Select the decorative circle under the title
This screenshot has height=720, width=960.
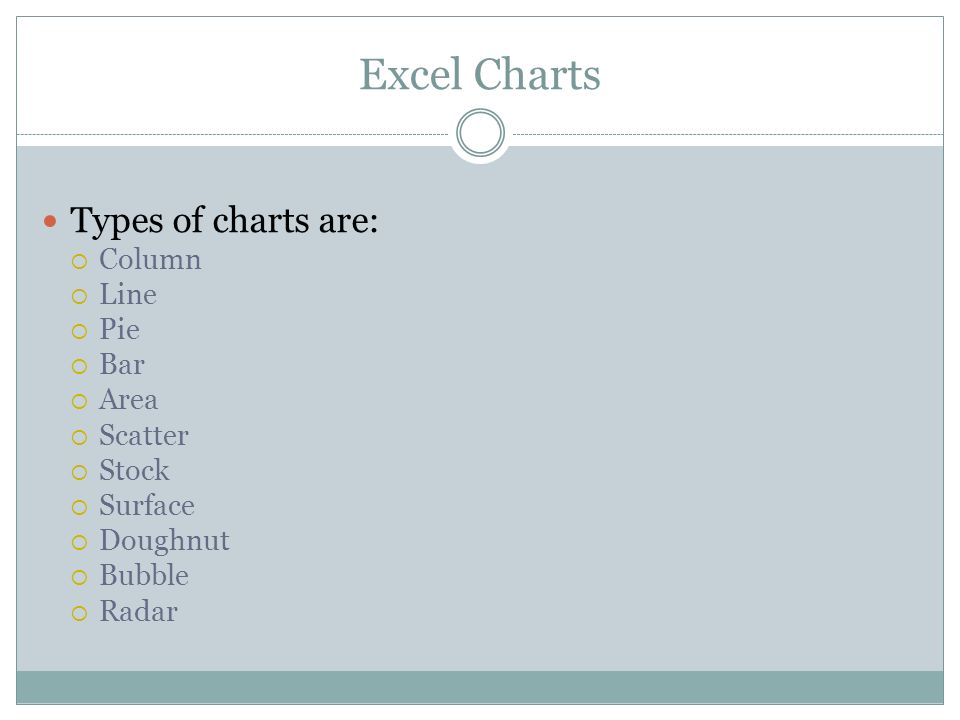[481, 133]
